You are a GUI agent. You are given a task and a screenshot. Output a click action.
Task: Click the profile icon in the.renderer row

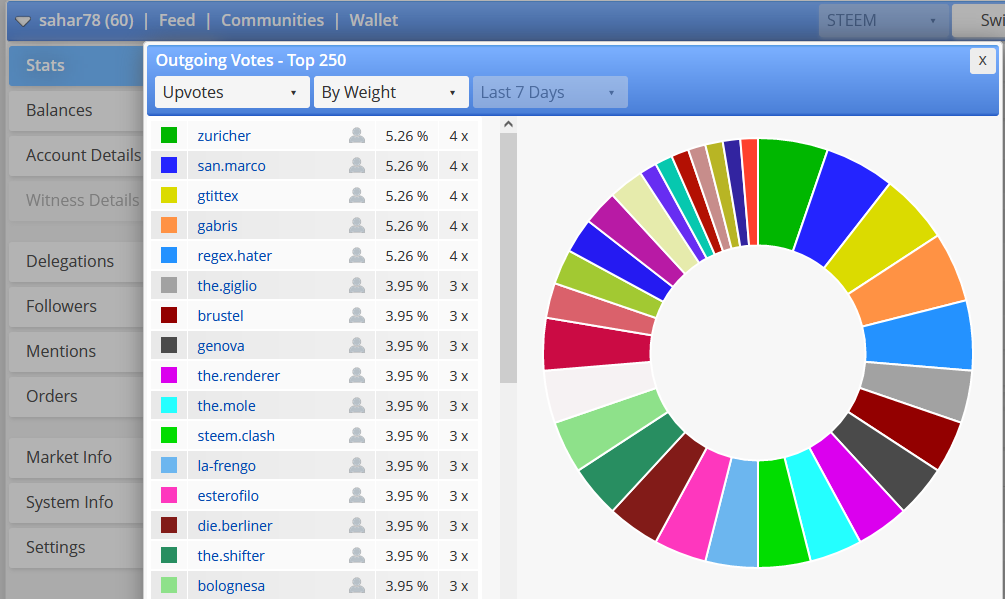click(357, 375)
